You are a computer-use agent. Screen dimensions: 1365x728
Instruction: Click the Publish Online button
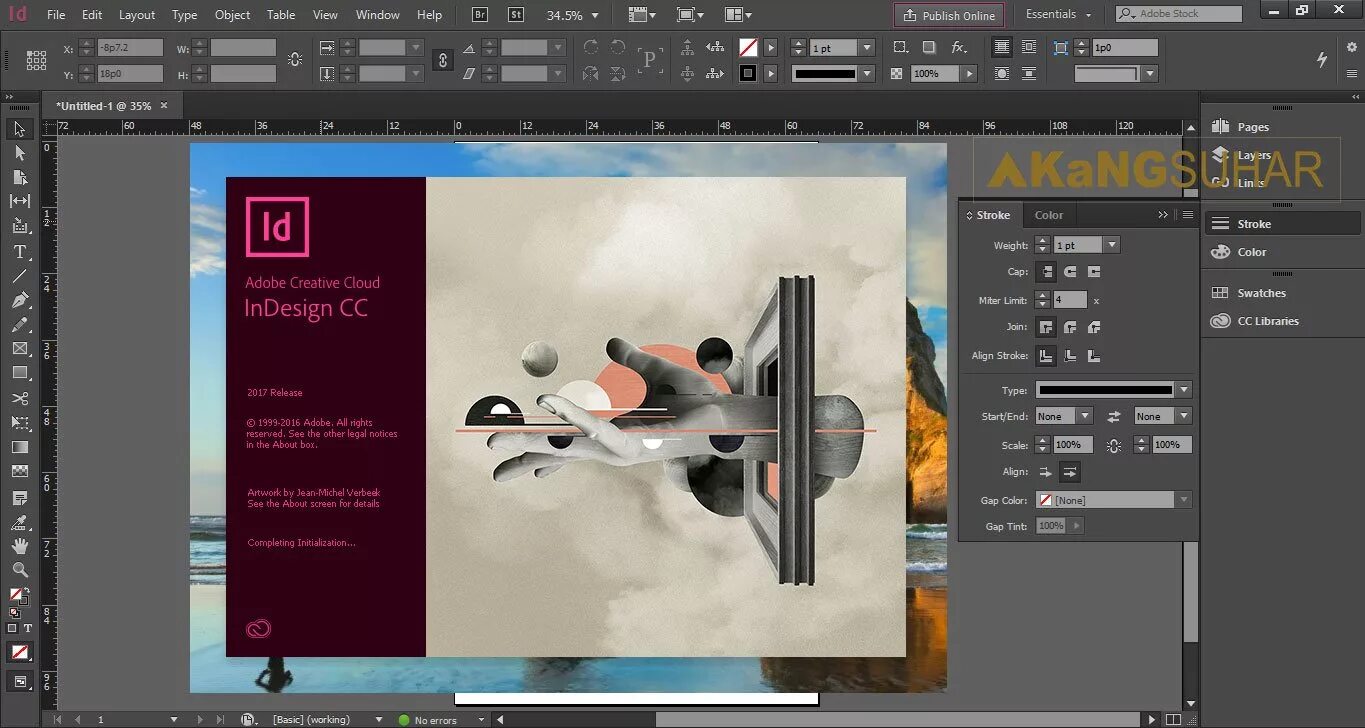click(x=949, y=15)
